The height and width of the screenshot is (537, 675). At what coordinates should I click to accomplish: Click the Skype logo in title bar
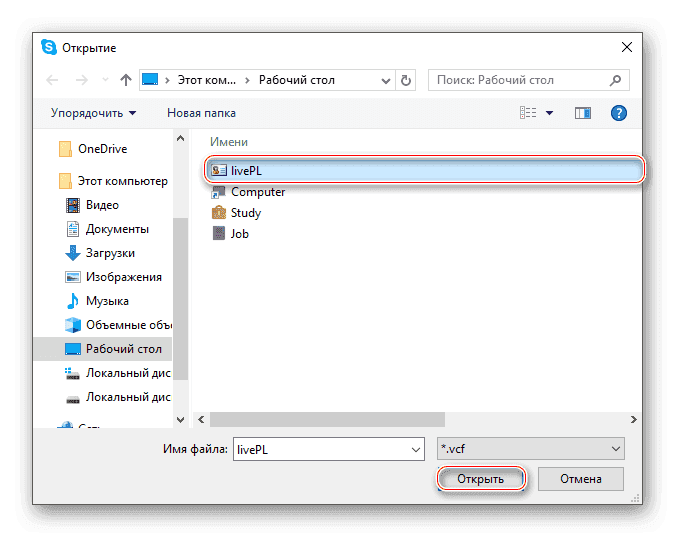[x=49, y=47]
